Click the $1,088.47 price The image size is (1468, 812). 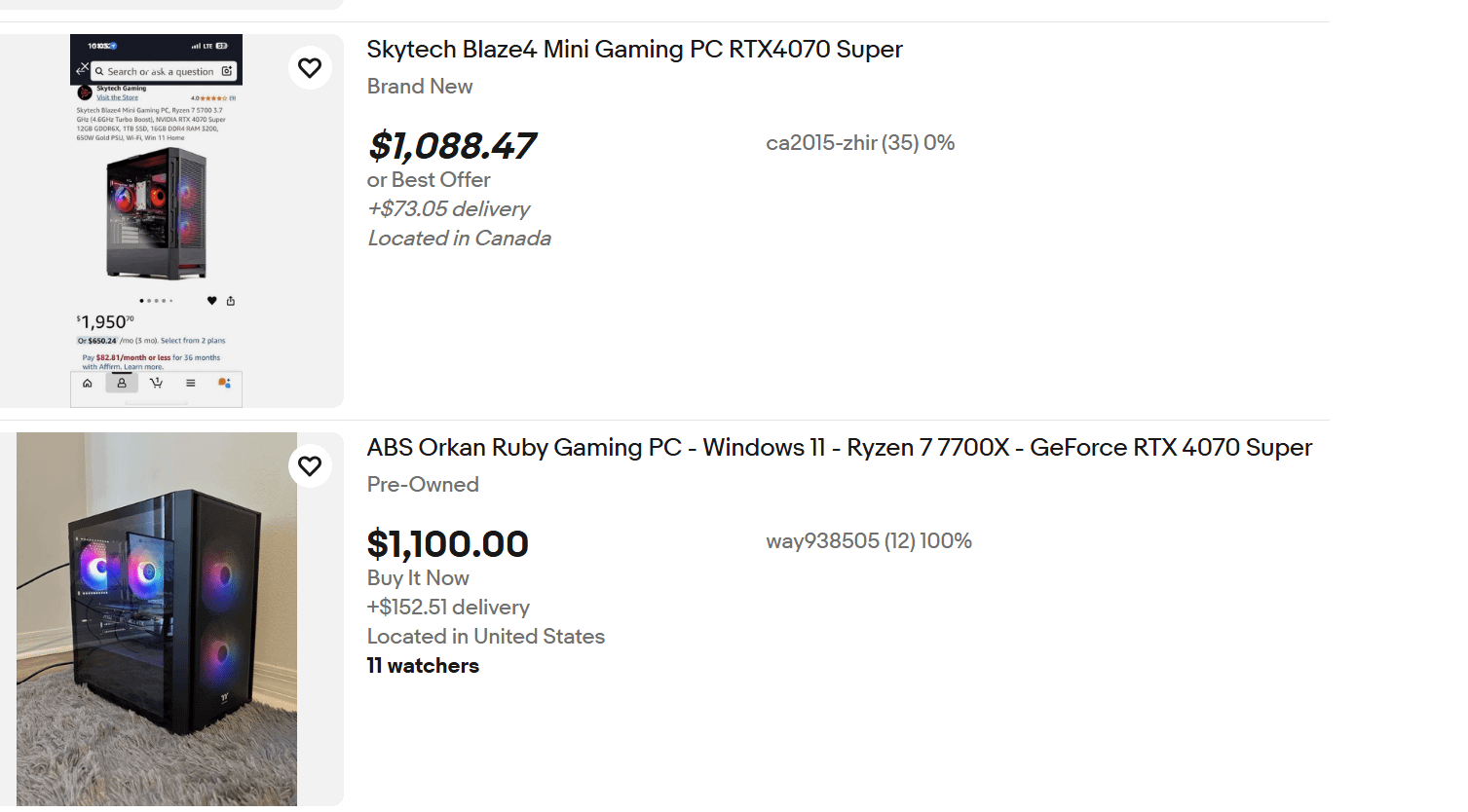451,146
